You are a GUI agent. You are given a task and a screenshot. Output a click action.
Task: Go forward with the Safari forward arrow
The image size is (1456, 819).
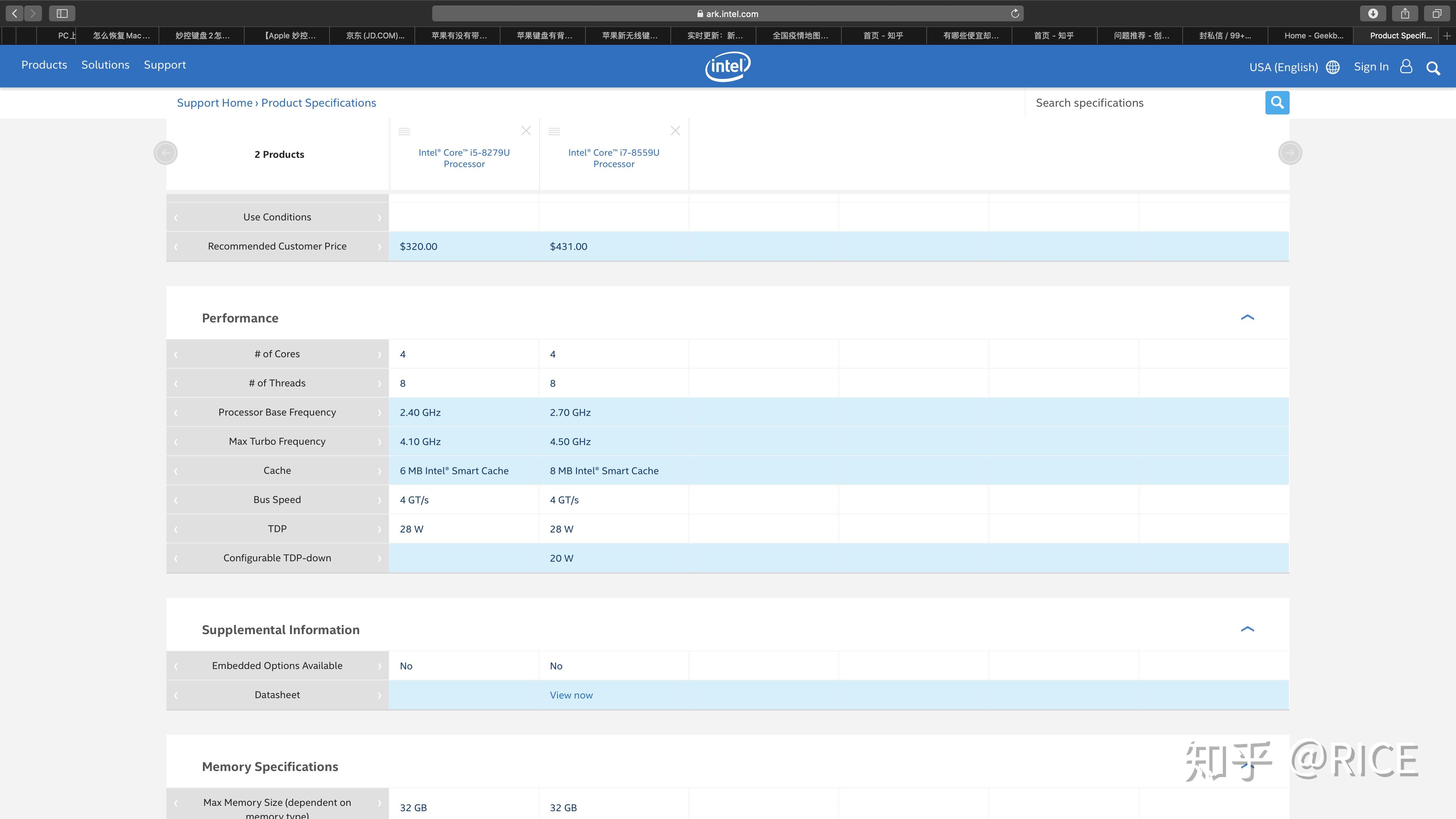point(33,13)
